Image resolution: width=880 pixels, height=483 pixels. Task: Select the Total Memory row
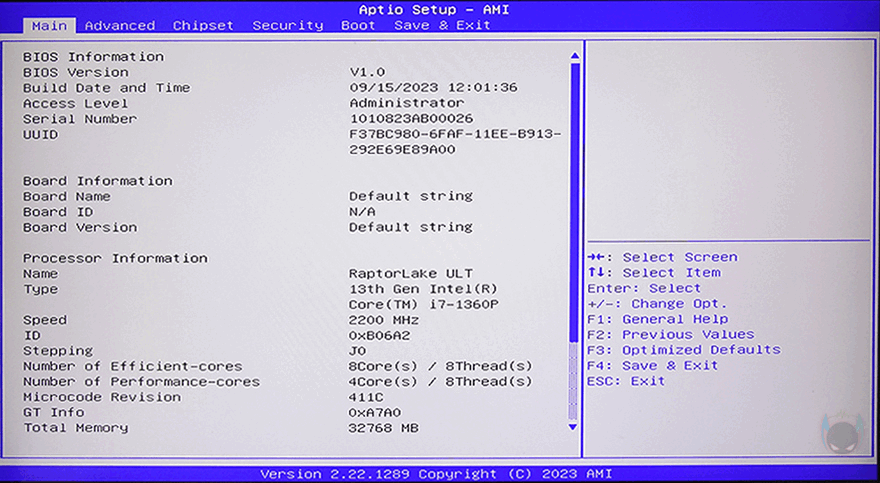point(76,428)
